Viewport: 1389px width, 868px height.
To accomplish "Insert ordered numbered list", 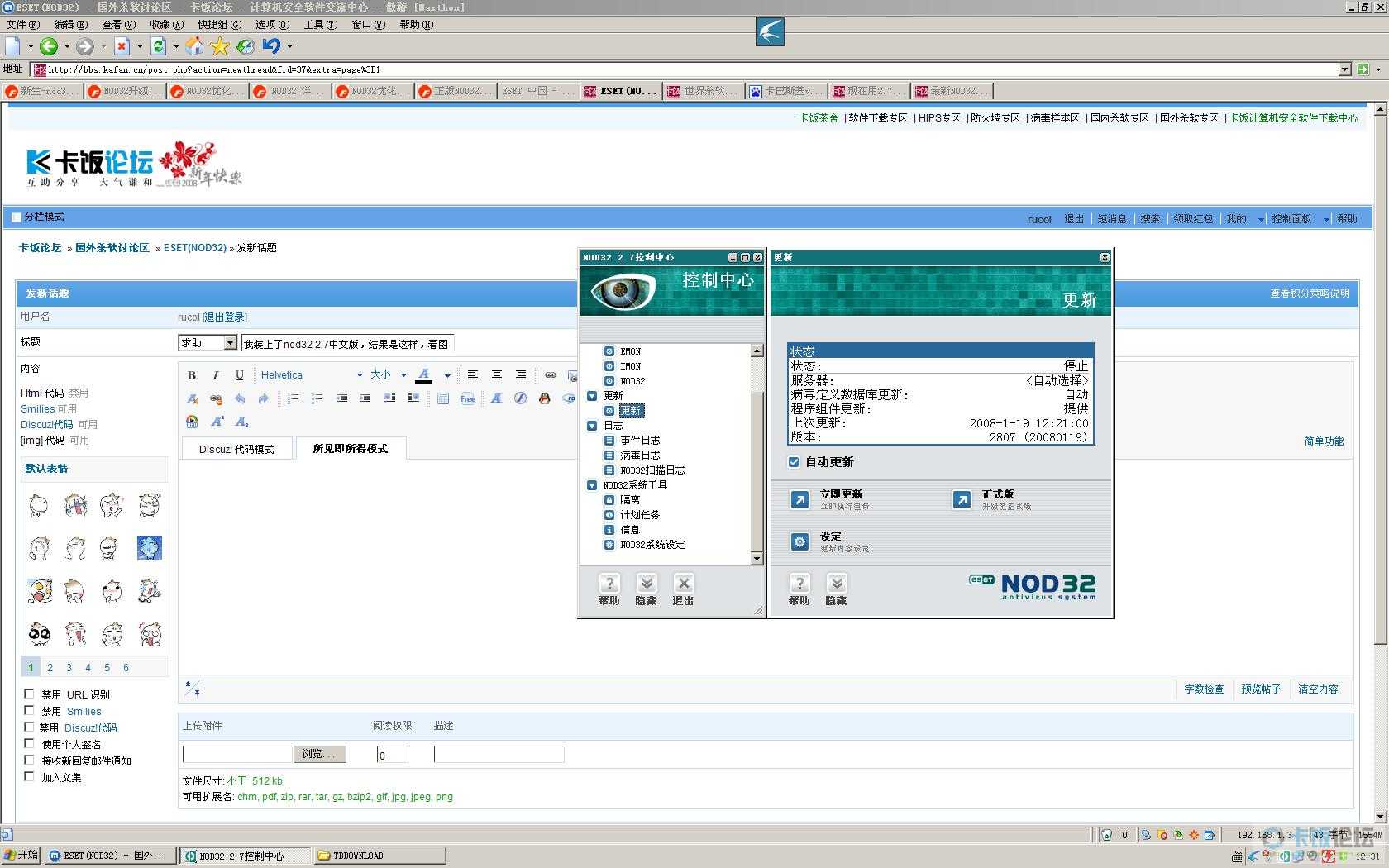I will (294, 398).
